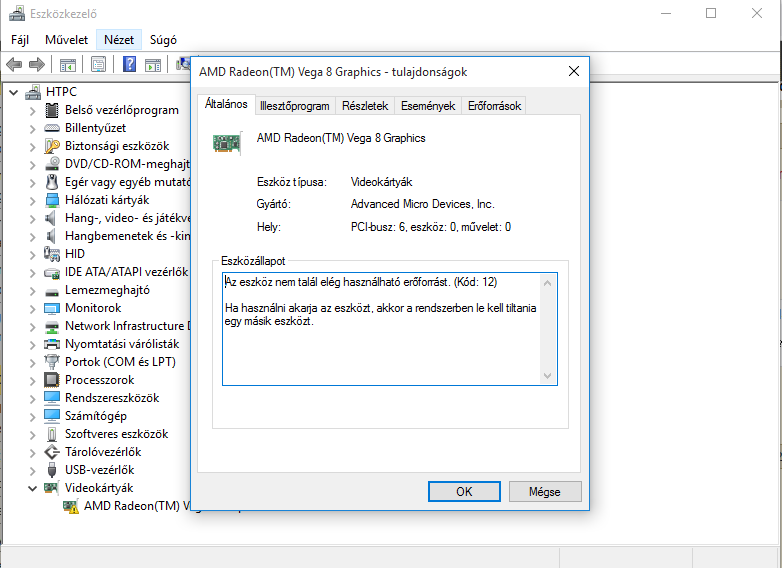Viewport: 782px width, 568px height.
Task: Click the device status scroll up arrow
Action: pos(547,283)
